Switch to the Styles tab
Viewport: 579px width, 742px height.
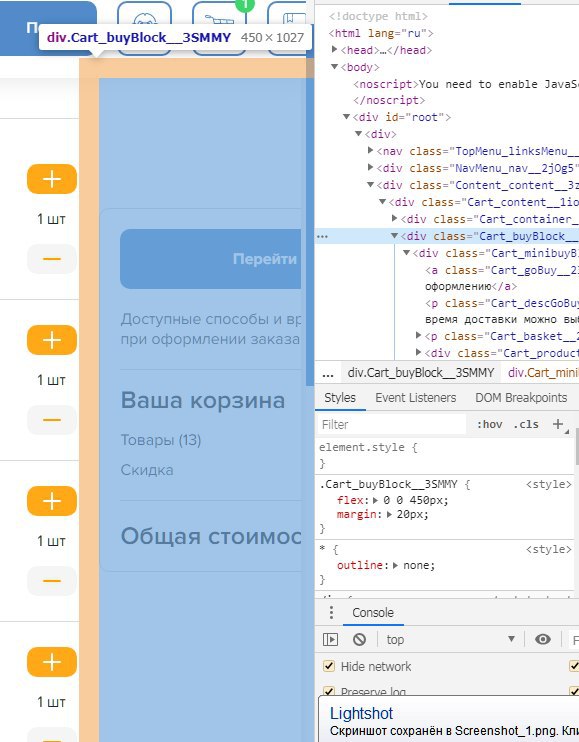tap(340, 398)
